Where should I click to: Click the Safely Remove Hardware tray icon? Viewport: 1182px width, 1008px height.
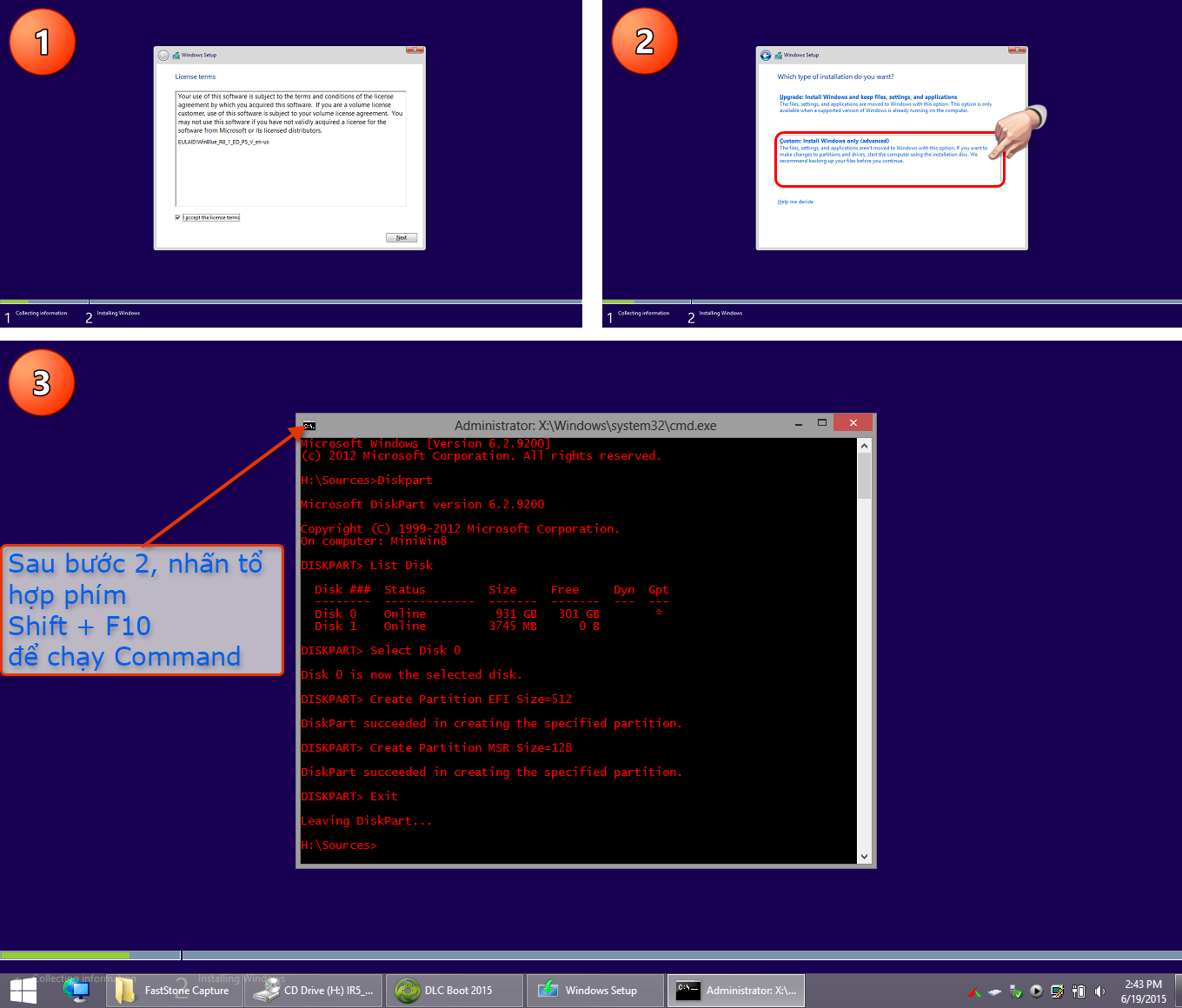click(x=1016, y=991)
